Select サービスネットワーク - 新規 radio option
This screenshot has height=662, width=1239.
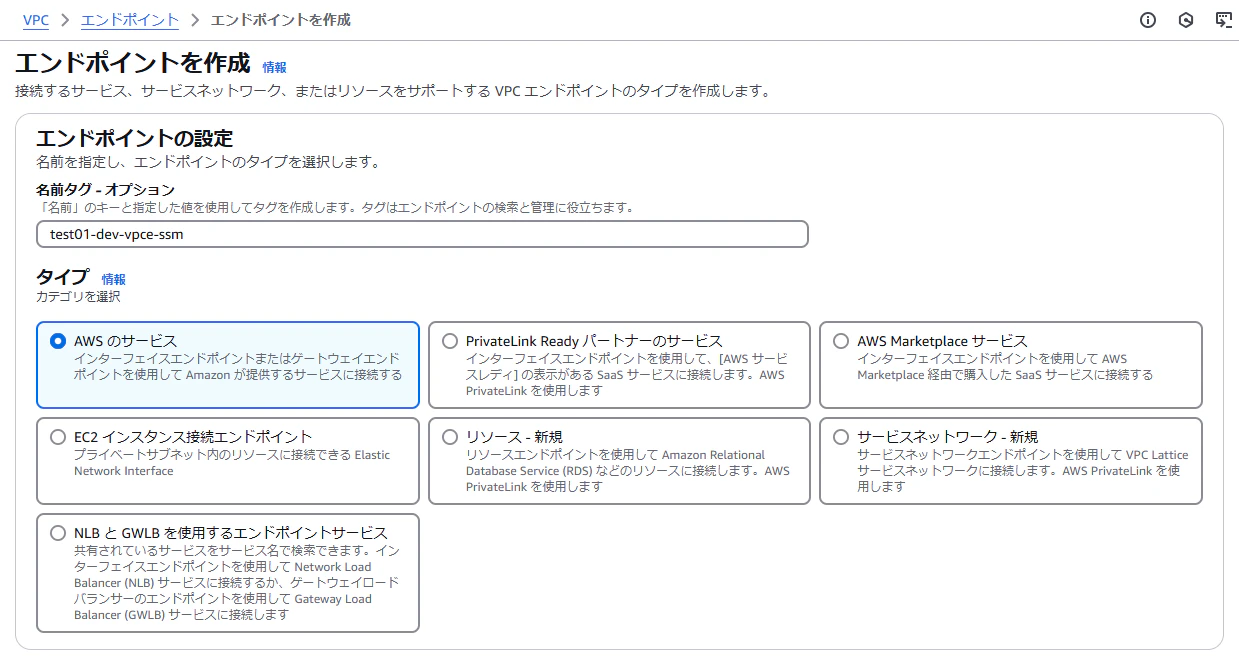click(x=841, y=437)
